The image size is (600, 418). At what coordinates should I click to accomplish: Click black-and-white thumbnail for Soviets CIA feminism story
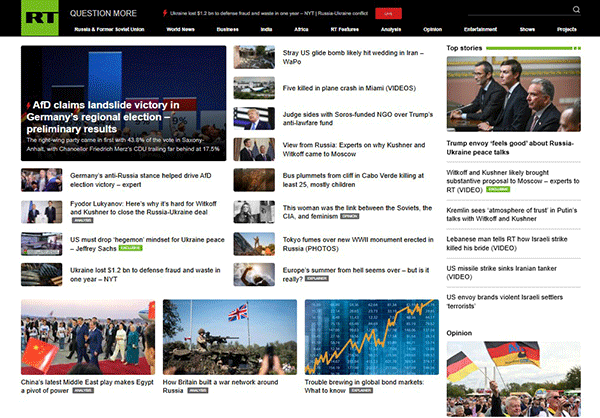[x=254, y=212]
